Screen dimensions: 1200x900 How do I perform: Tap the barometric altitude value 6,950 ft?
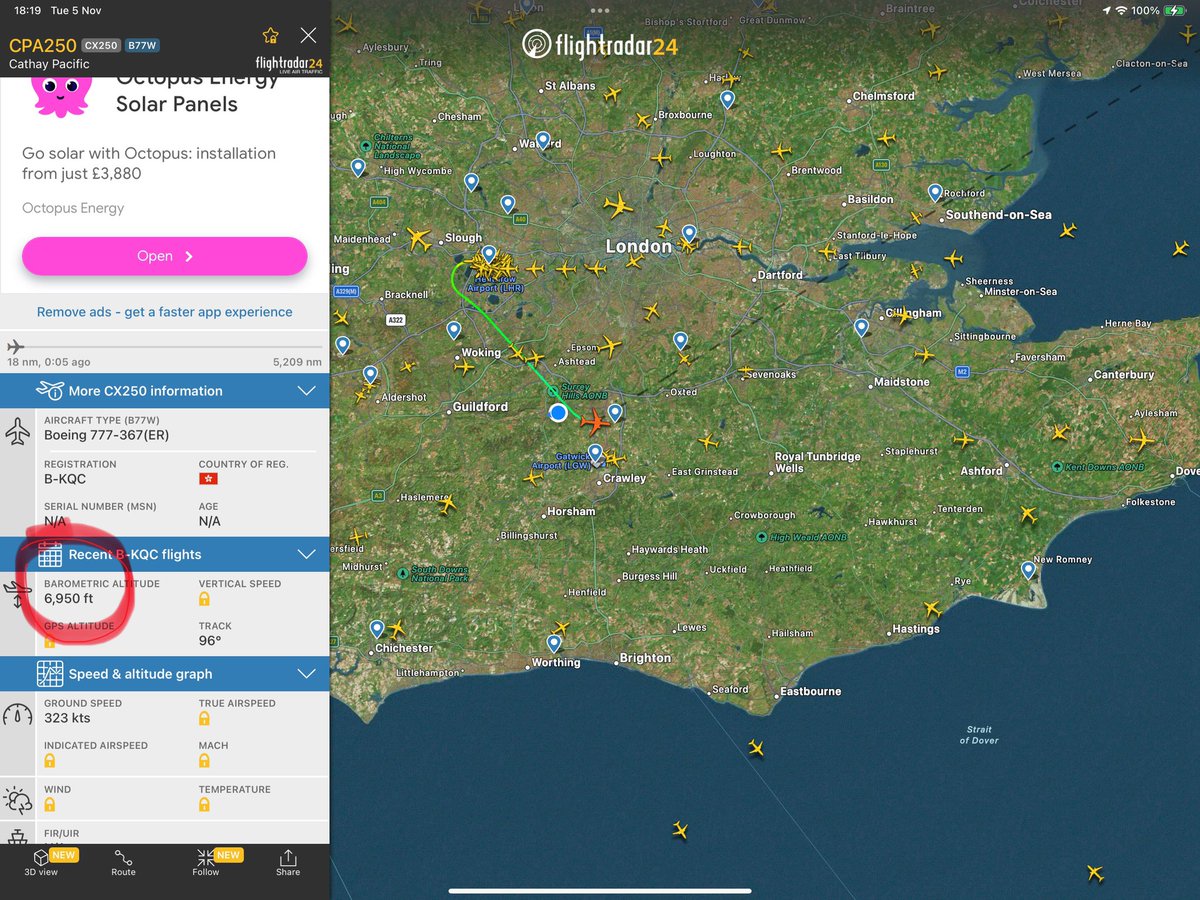(x=69, y=599)
